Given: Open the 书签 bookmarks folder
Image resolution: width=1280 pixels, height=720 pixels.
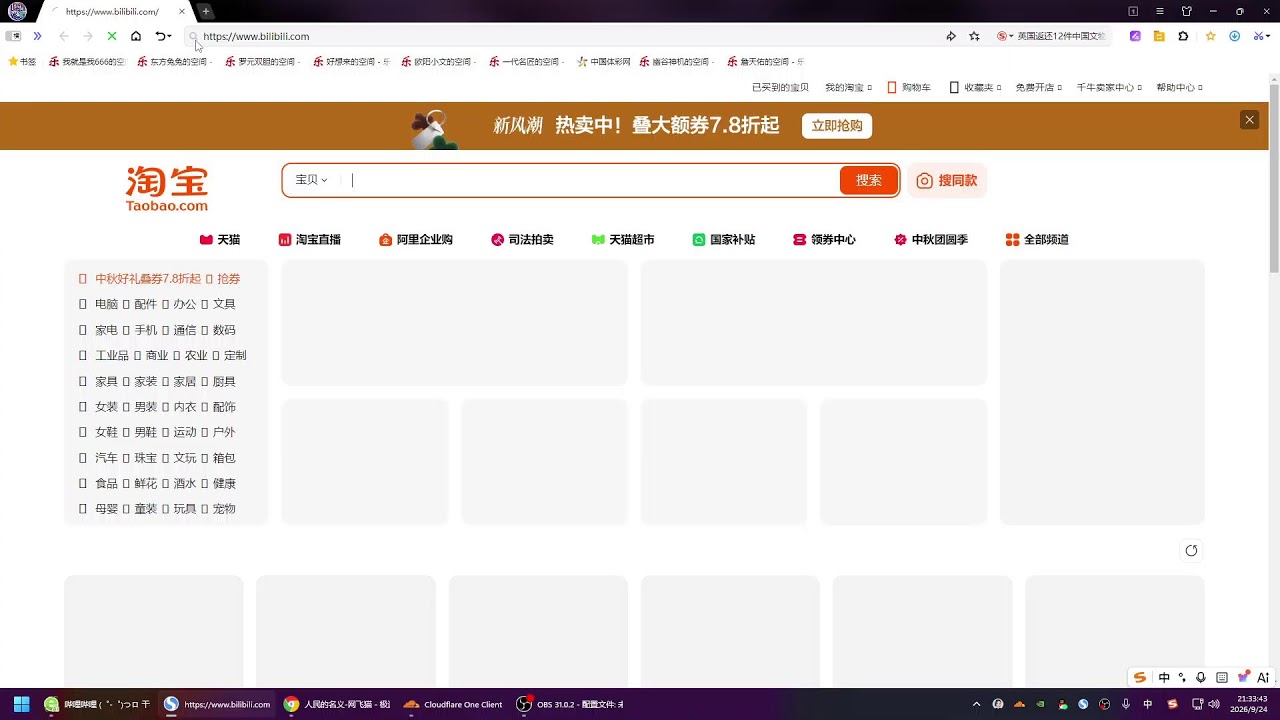Looking at the screenshot, I should (x=22, y=62).
